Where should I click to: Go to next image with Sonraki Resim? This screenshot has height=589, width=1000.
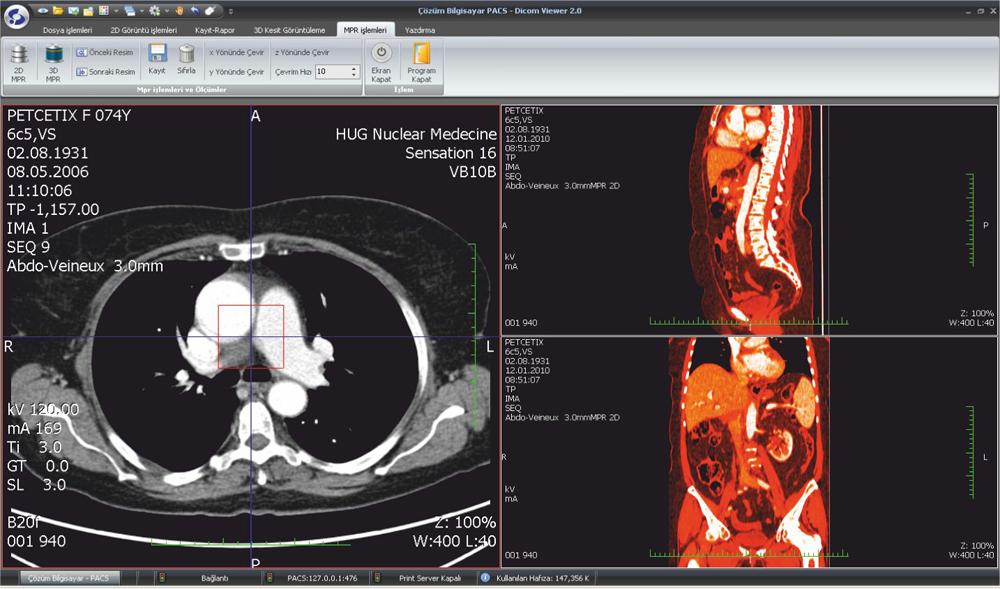point(106,72)
